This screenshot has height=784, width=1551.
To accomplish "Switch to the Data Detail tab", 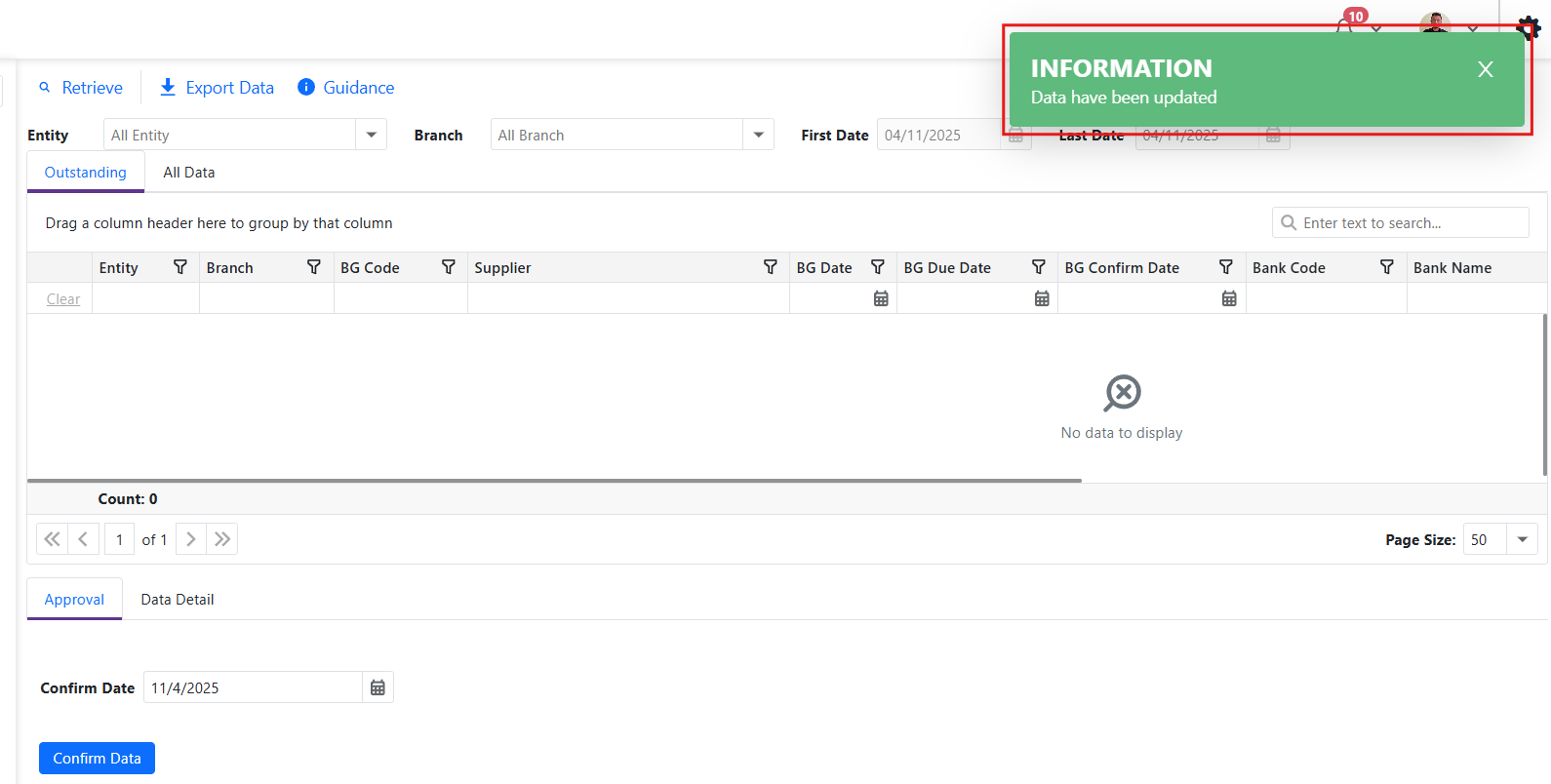I will coord(178,600).
